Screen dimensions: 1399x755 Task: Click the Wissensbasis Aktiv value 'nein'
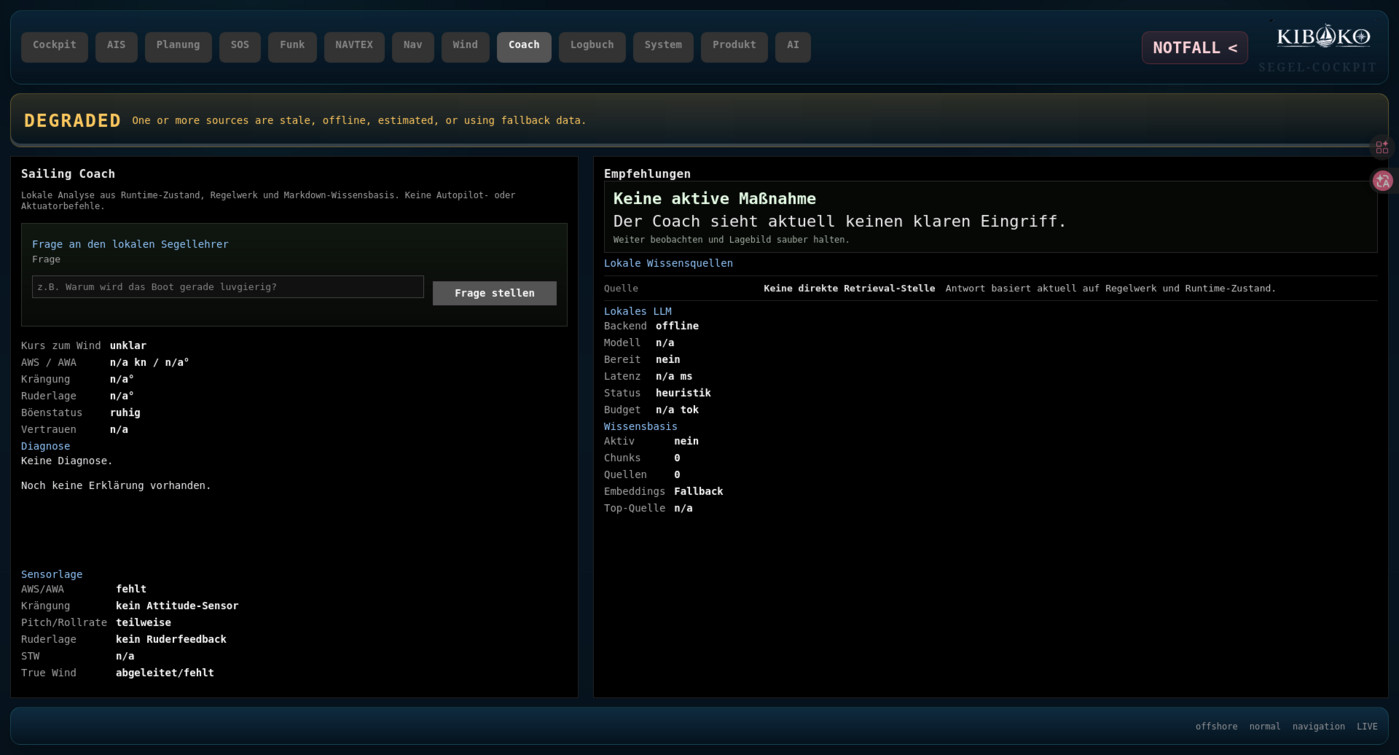686,441
